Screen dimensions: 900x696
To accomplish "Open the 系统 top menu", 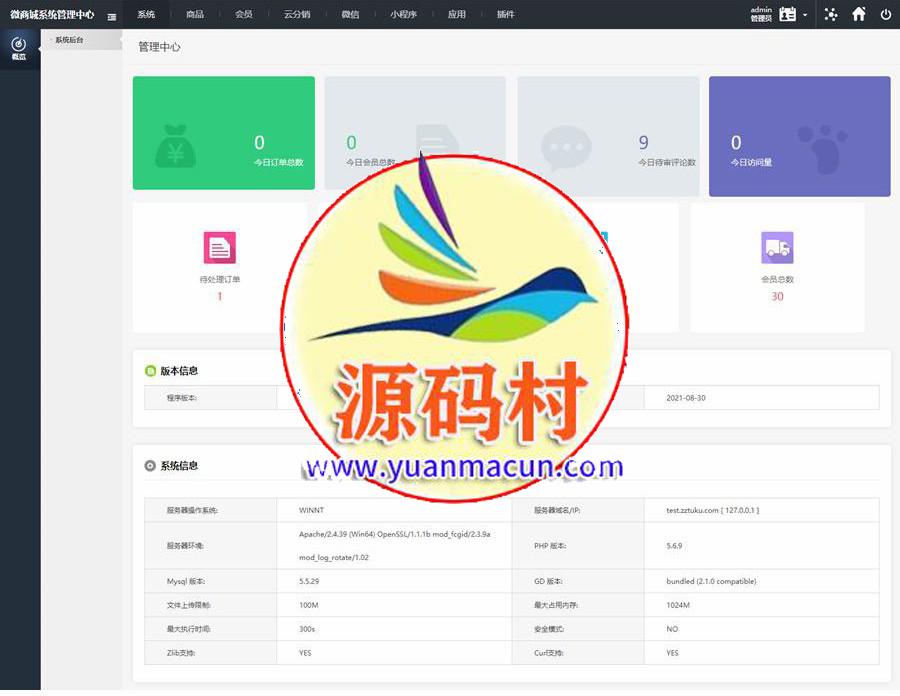I will pyautogui.click(x=146, y=15).
